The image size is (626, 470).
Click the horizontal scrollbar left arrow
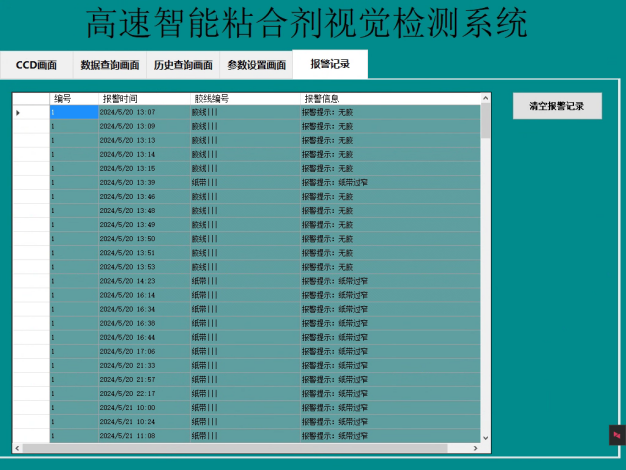[x=17, y=448]
